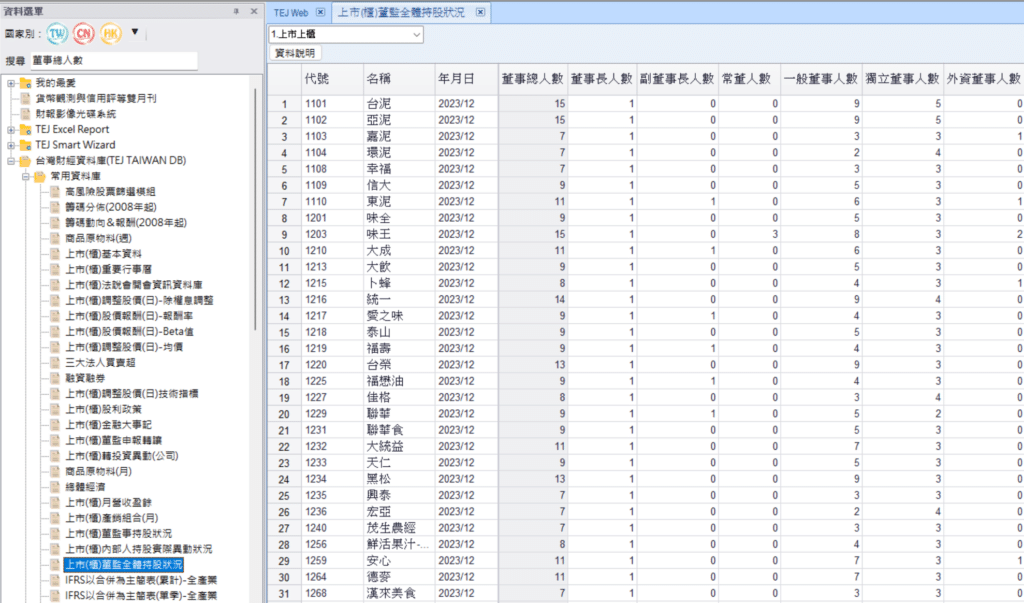Image resolution: width=1024 pixels, height=603 pixels.
Task: Expand the 我的最愛 folder
Action: 10,83
